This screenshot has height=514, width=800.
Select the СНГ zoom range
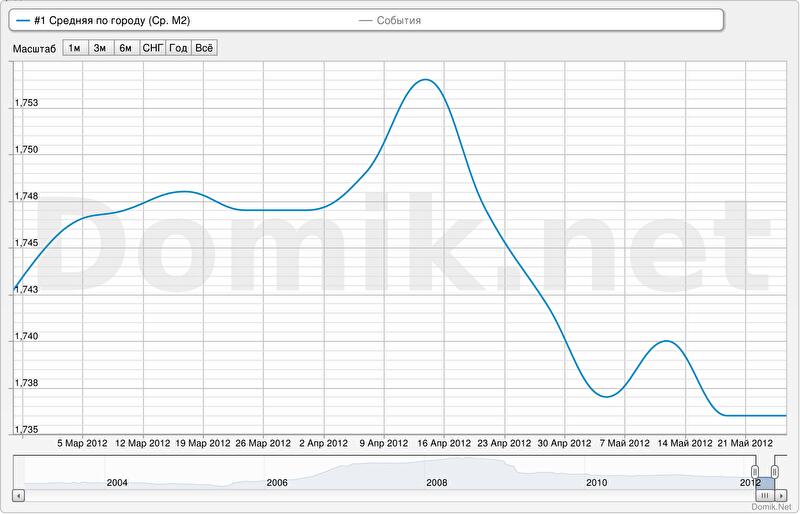[153, 48]
